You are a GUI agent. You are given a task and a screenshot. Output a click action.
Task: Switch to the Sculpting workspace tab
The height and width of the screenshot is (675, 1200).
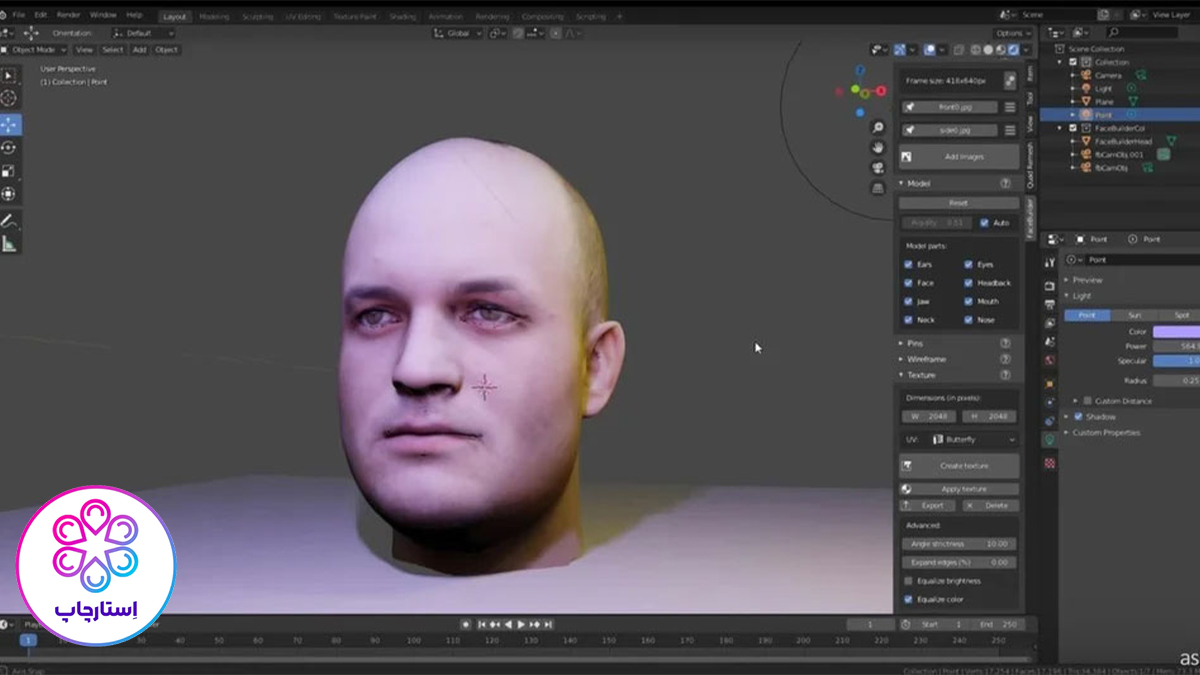click(x=257, y=17)
